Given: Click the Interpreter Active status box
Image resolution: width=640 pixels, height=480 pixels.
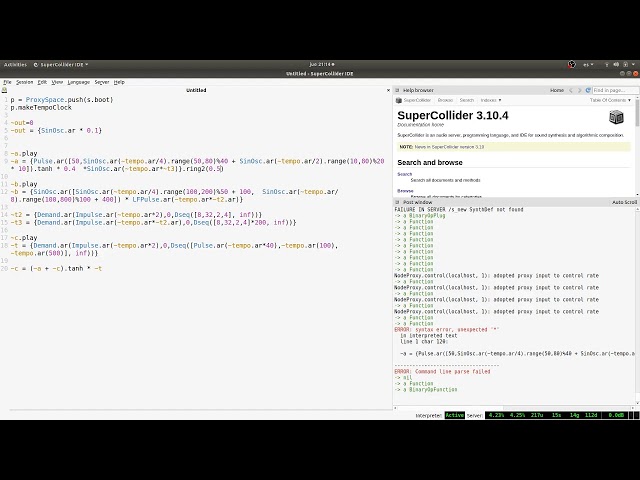Looking at the screenshot, I should (454, 415).
